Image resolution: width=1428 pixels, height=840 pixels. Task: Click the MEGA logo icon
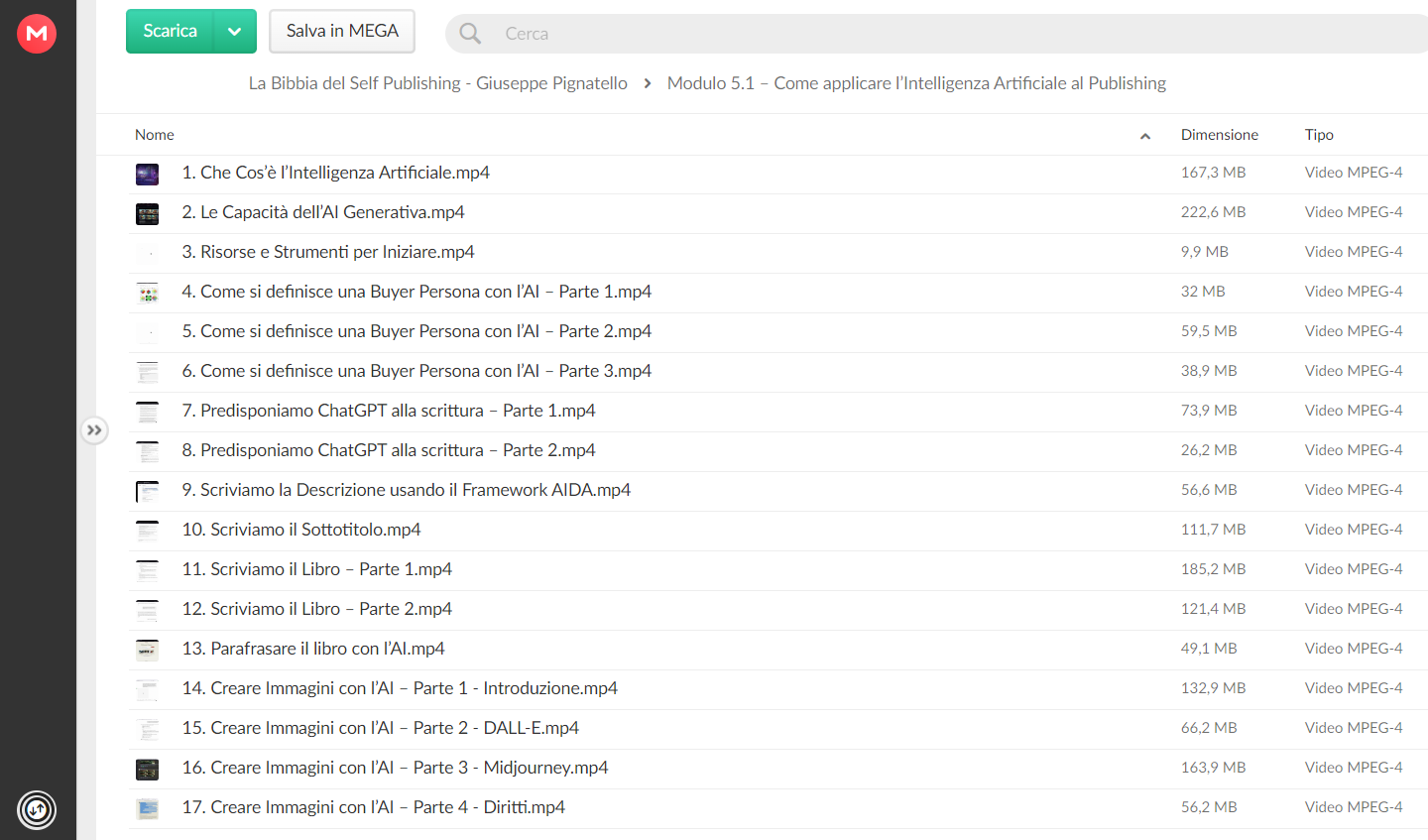(x=37, y=34)
